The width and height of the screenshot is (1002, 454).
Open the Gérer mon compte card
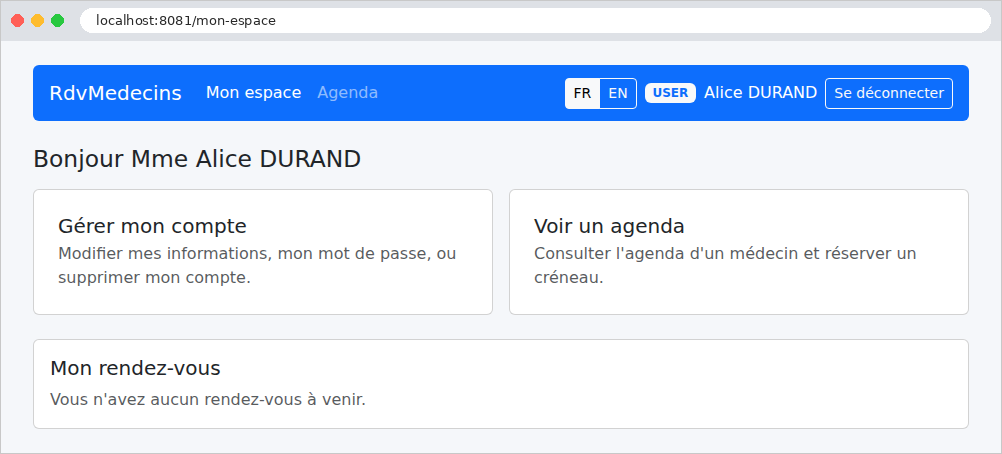point(263,252)
